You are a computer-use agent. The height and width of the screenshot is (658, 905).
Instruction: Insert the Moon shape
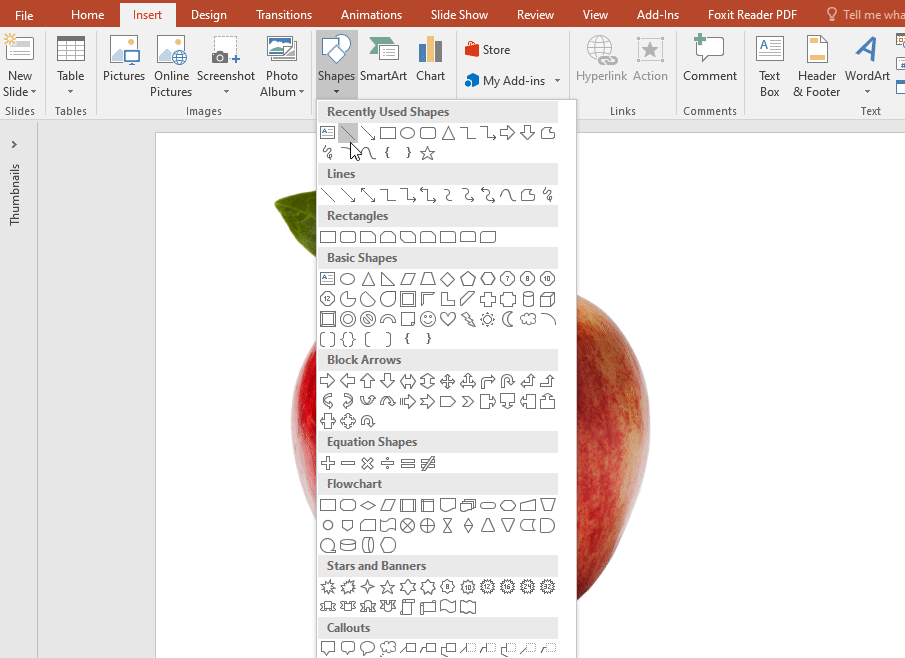coord(508,319)
